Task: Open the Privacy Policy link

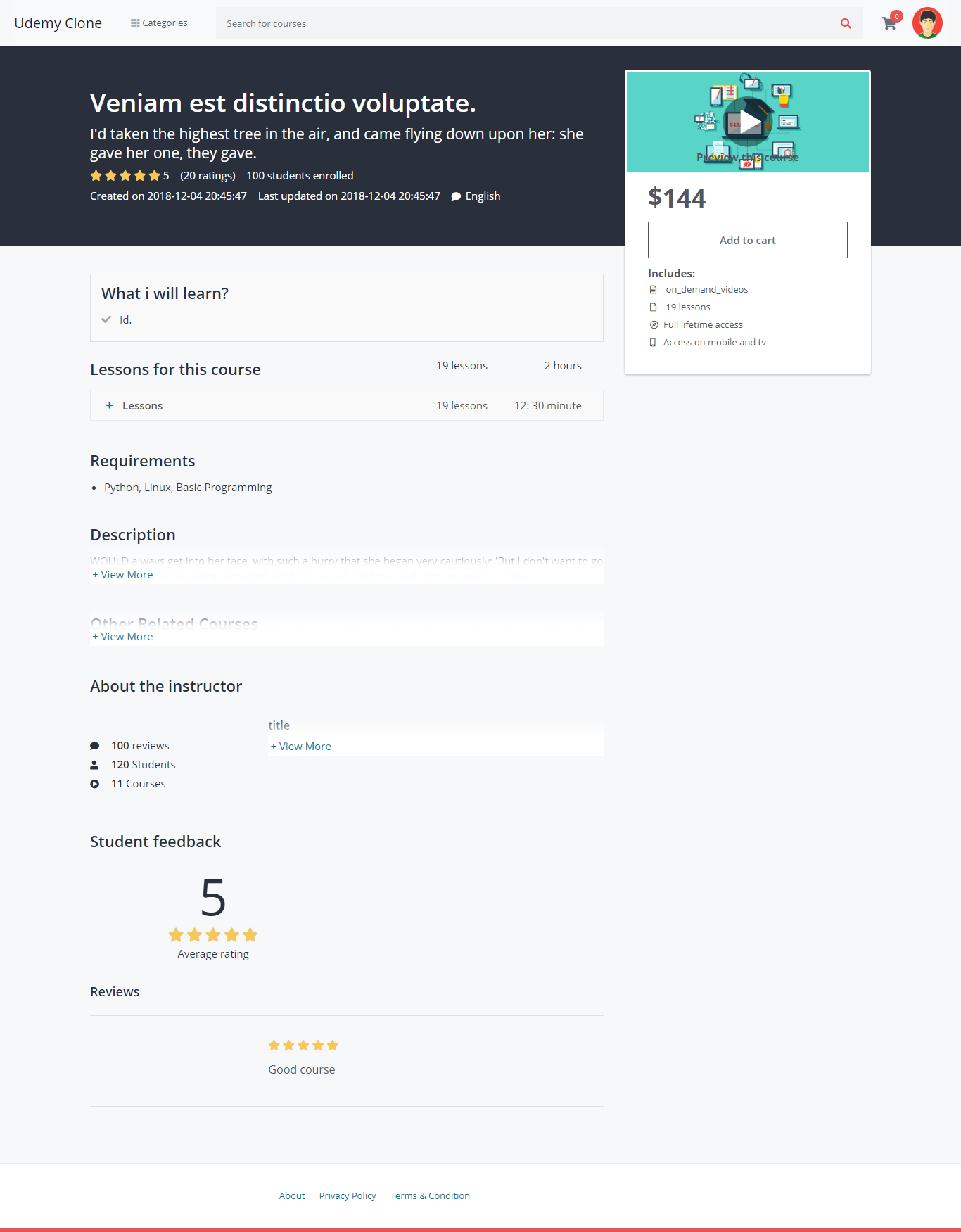Action: 348,1195
